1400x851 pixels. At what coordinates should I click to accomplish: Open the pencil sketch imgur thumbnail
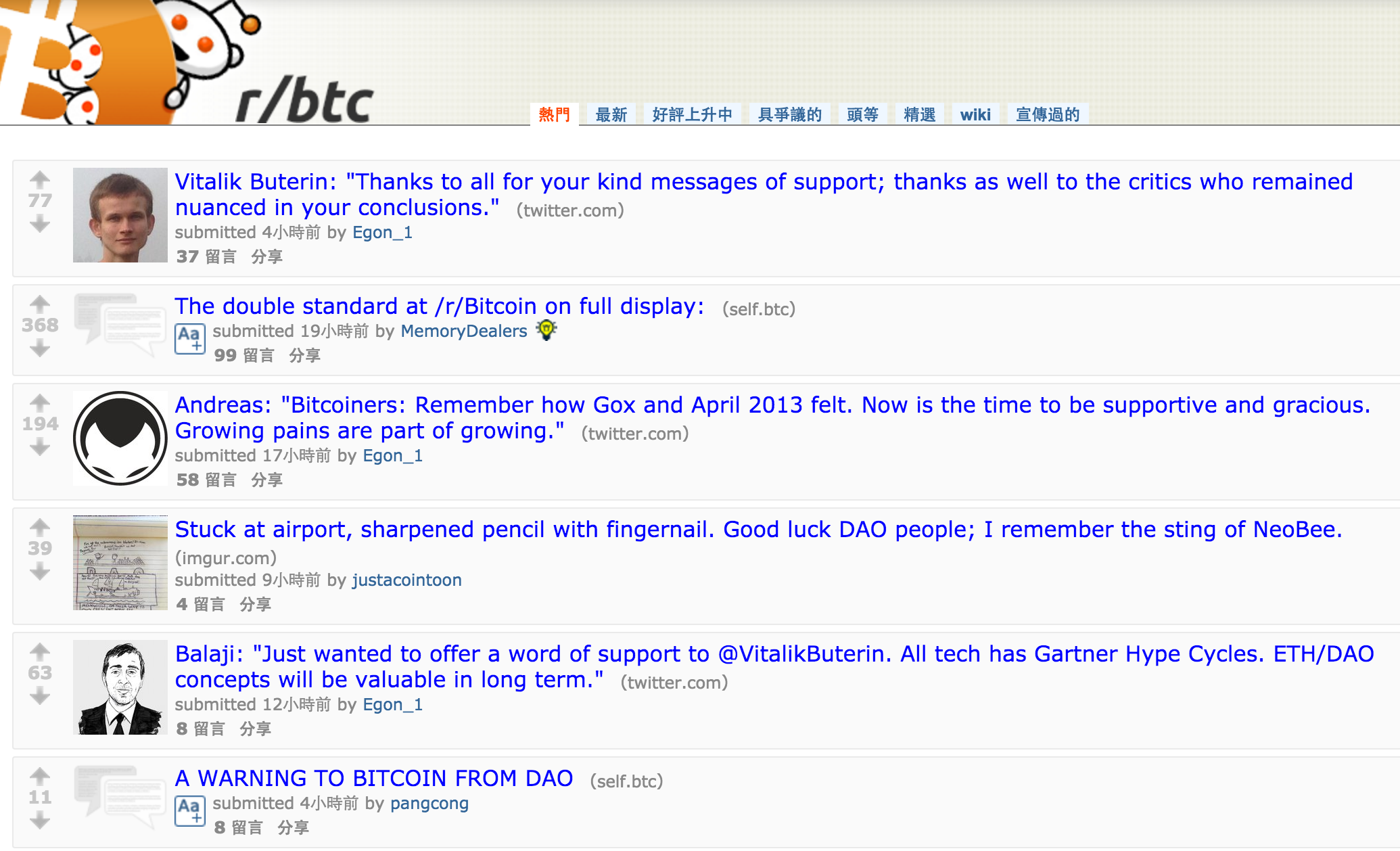pos(120,563)
